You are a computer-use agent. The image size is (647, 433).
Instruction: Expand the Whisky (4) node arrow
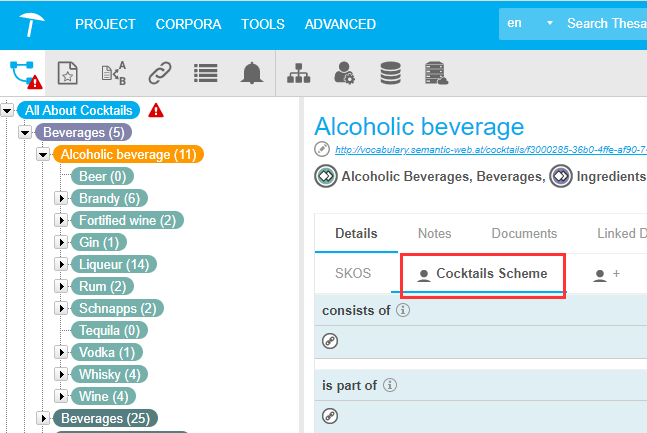point(61,375)
